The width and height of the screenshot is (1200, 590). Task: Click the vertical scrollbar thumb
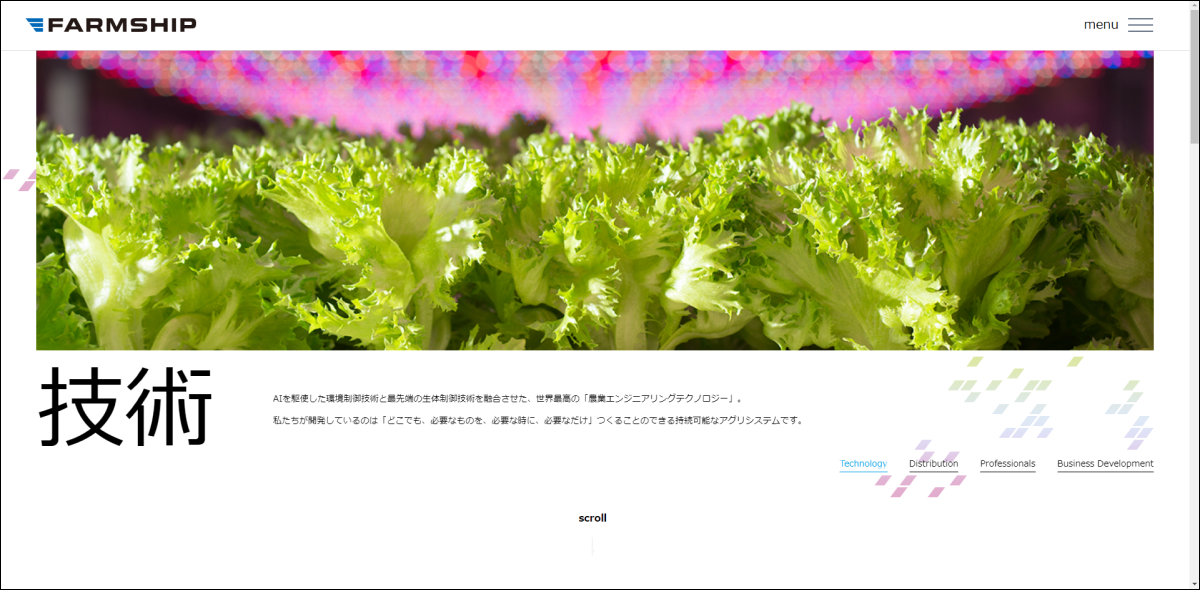click(x=1193, y=80)
